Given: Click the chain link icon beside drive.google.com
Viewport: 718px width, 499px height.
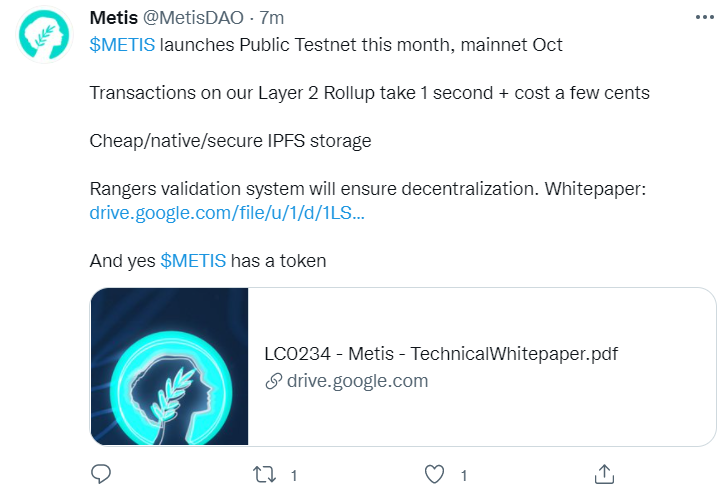Looking at the screenshot, I should [x=273, y=381].
